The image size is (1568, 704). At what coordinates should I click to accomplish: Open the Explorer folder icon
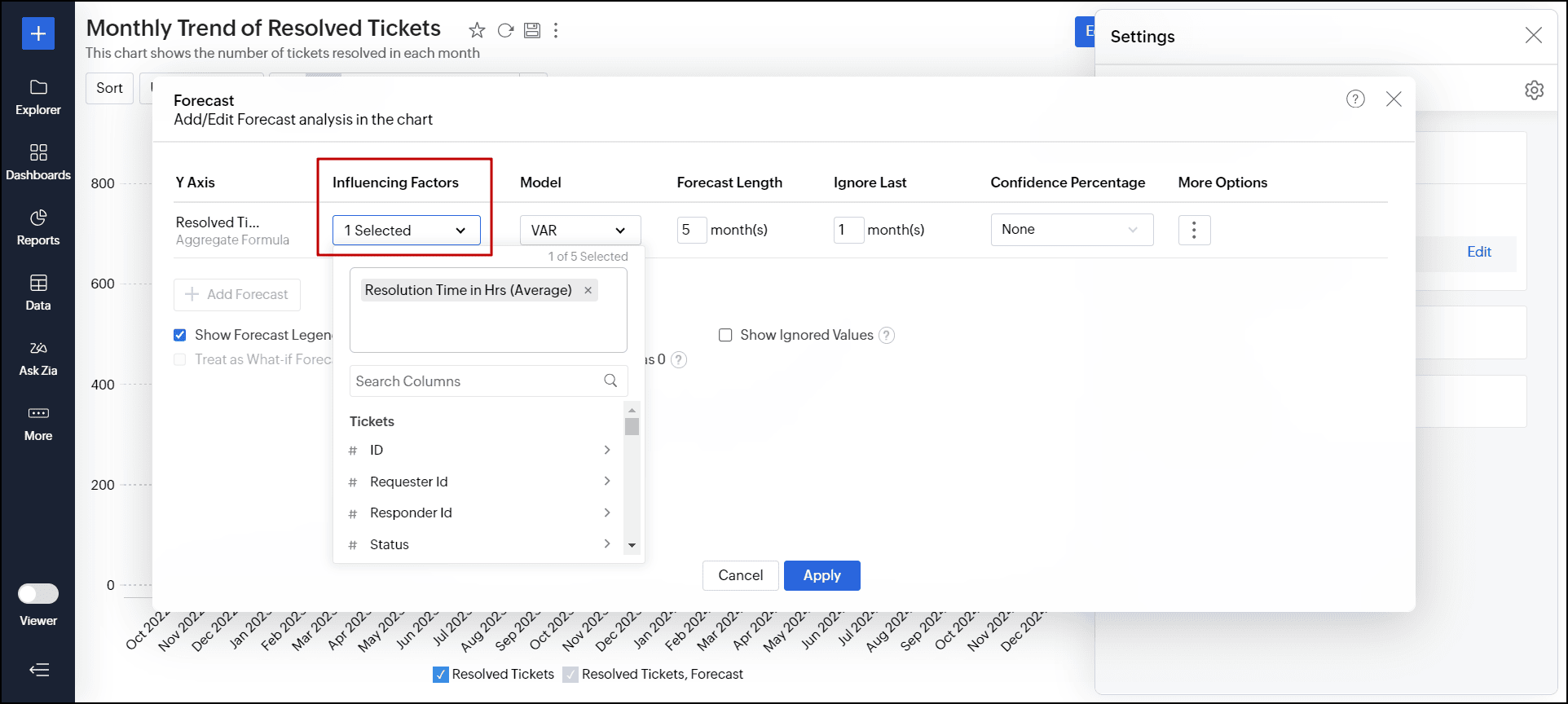(38, 88)
